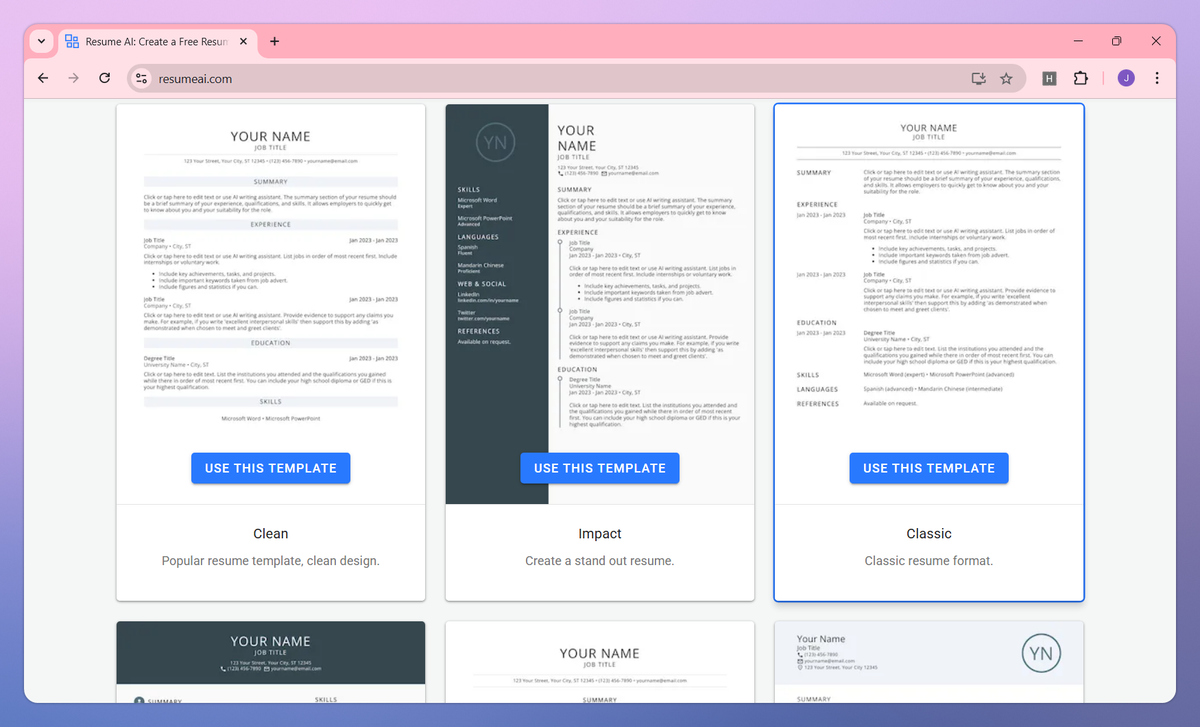Use the Impact template button
This screenshot has width=1200, height=727.
click(600, 468)
